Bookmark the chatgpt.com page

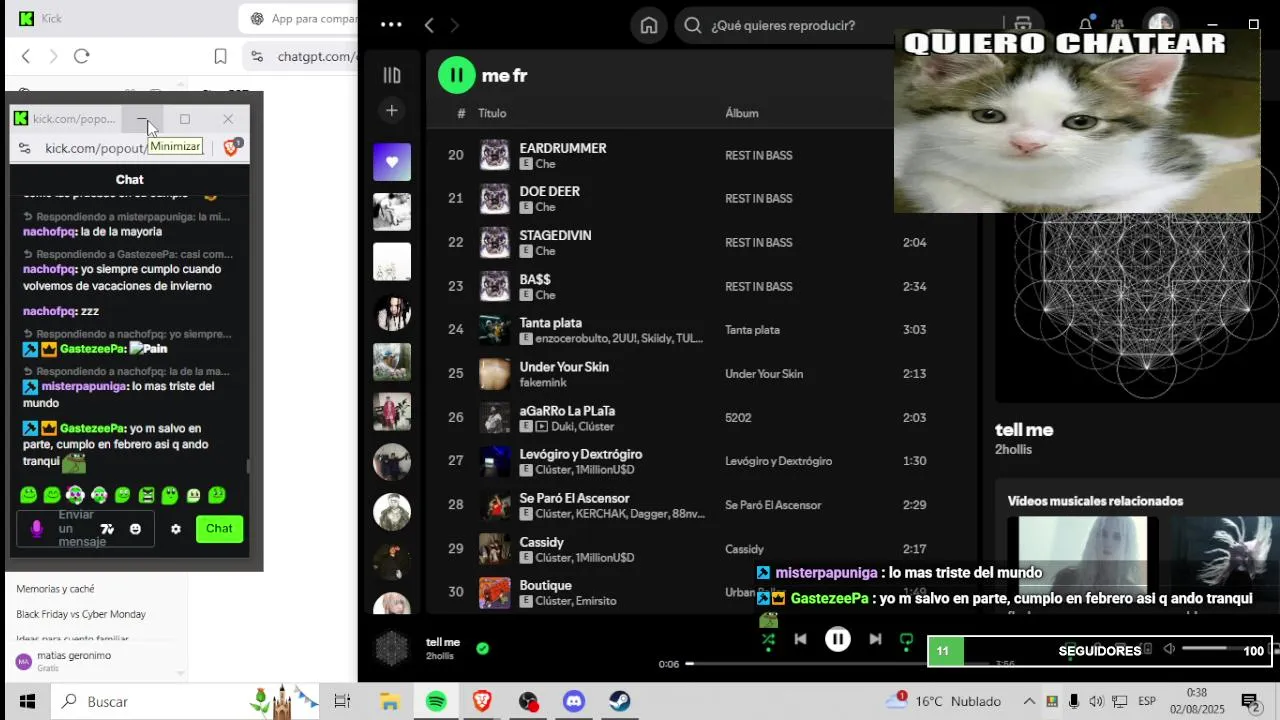[220, 57]
